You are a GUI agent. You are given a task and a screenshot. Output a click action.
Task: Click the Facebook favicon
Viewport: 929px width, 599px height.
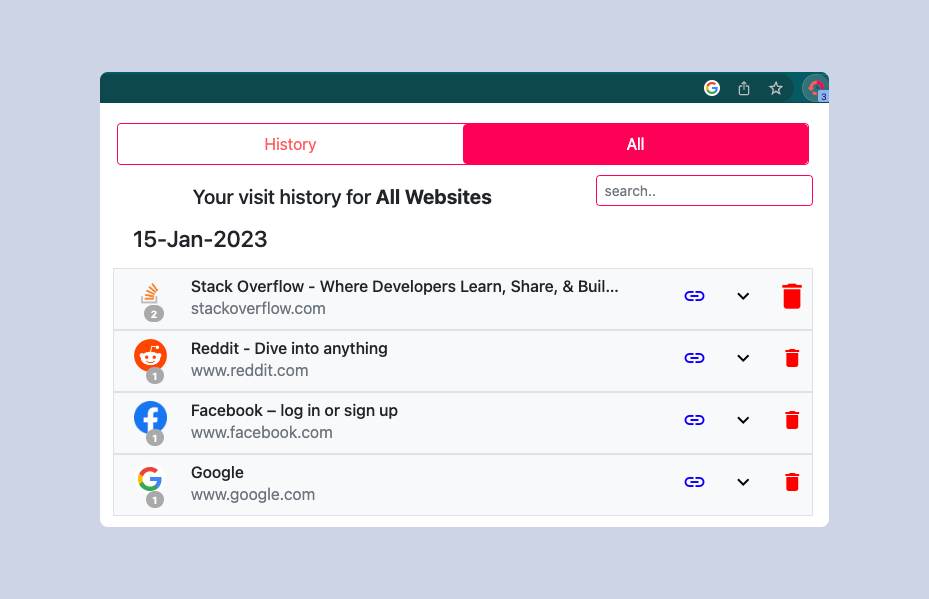150,418
